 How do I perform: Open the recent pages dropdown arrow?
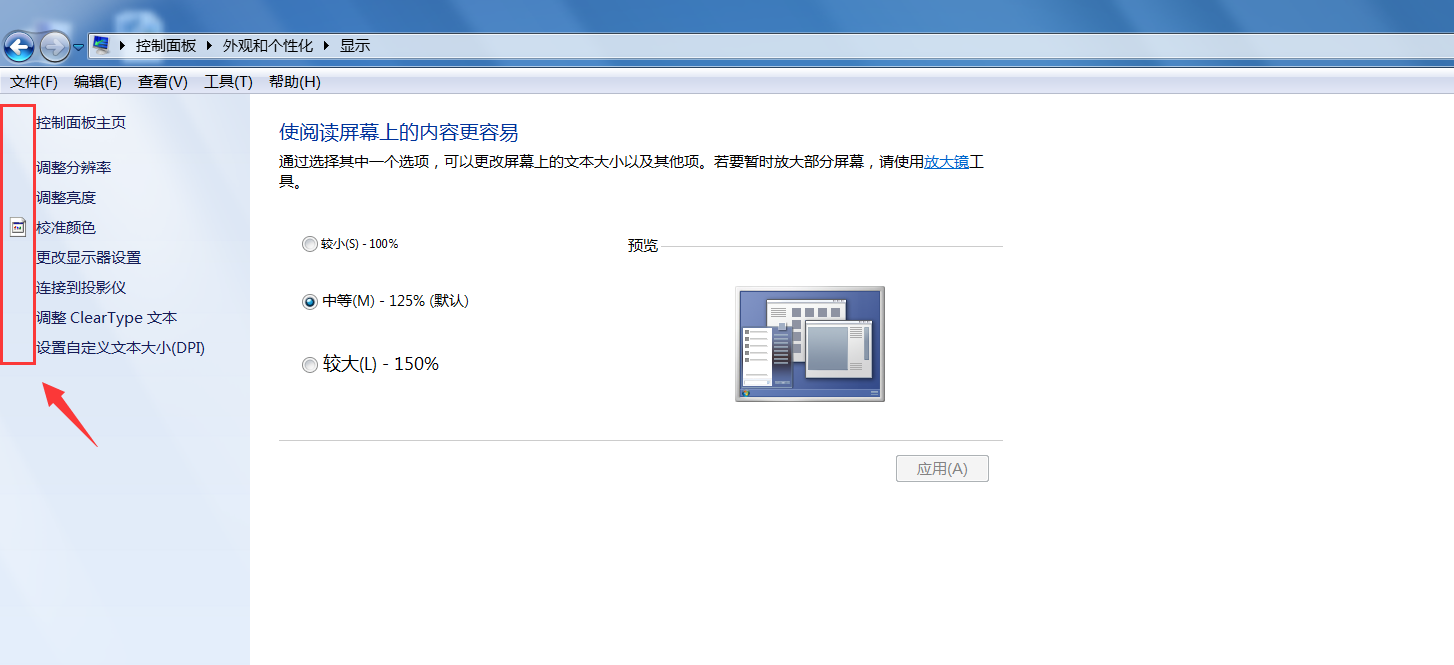79,47
